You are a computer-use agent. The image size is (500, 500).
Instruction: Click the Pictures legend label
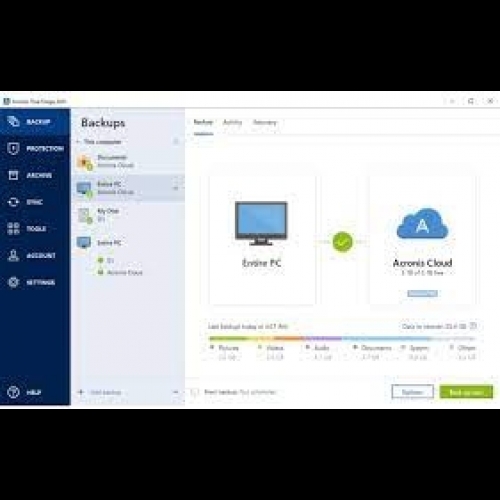coord(228,348)
